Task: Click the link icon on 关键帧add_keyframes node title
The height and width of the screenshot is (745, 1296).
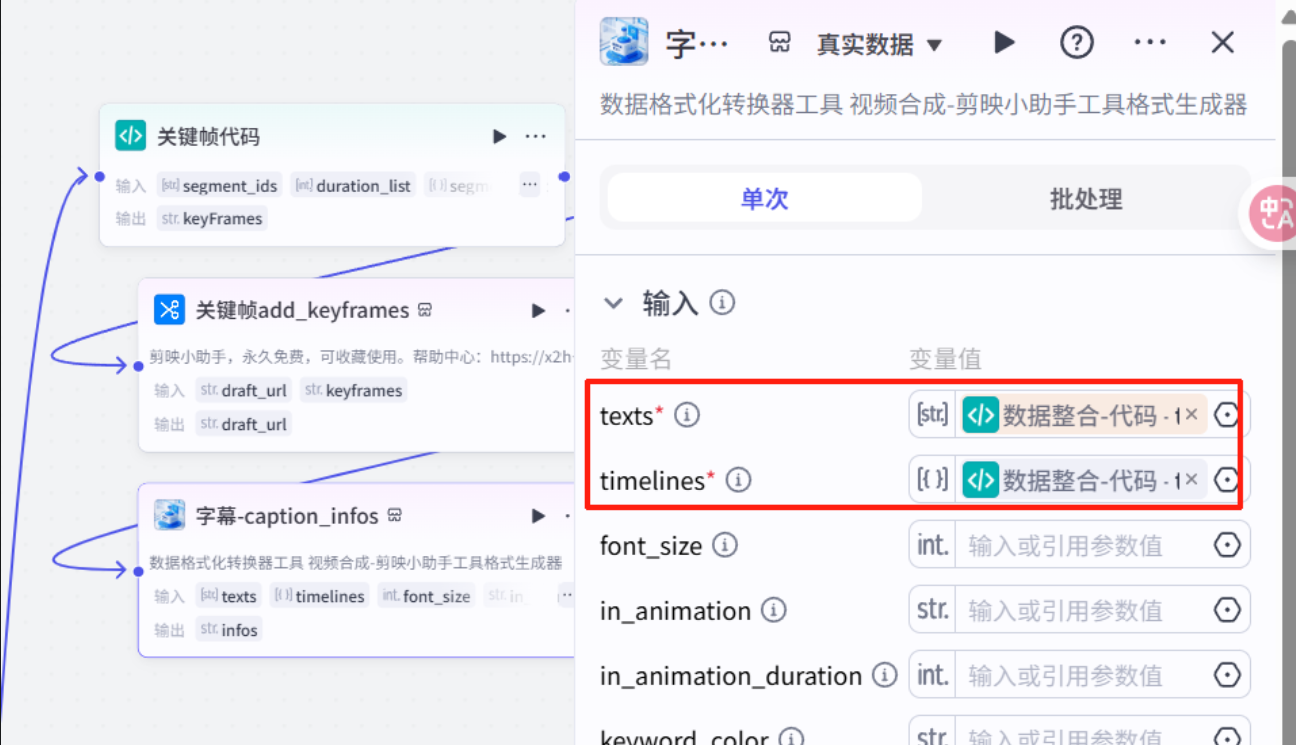Action: click(426, 310)
